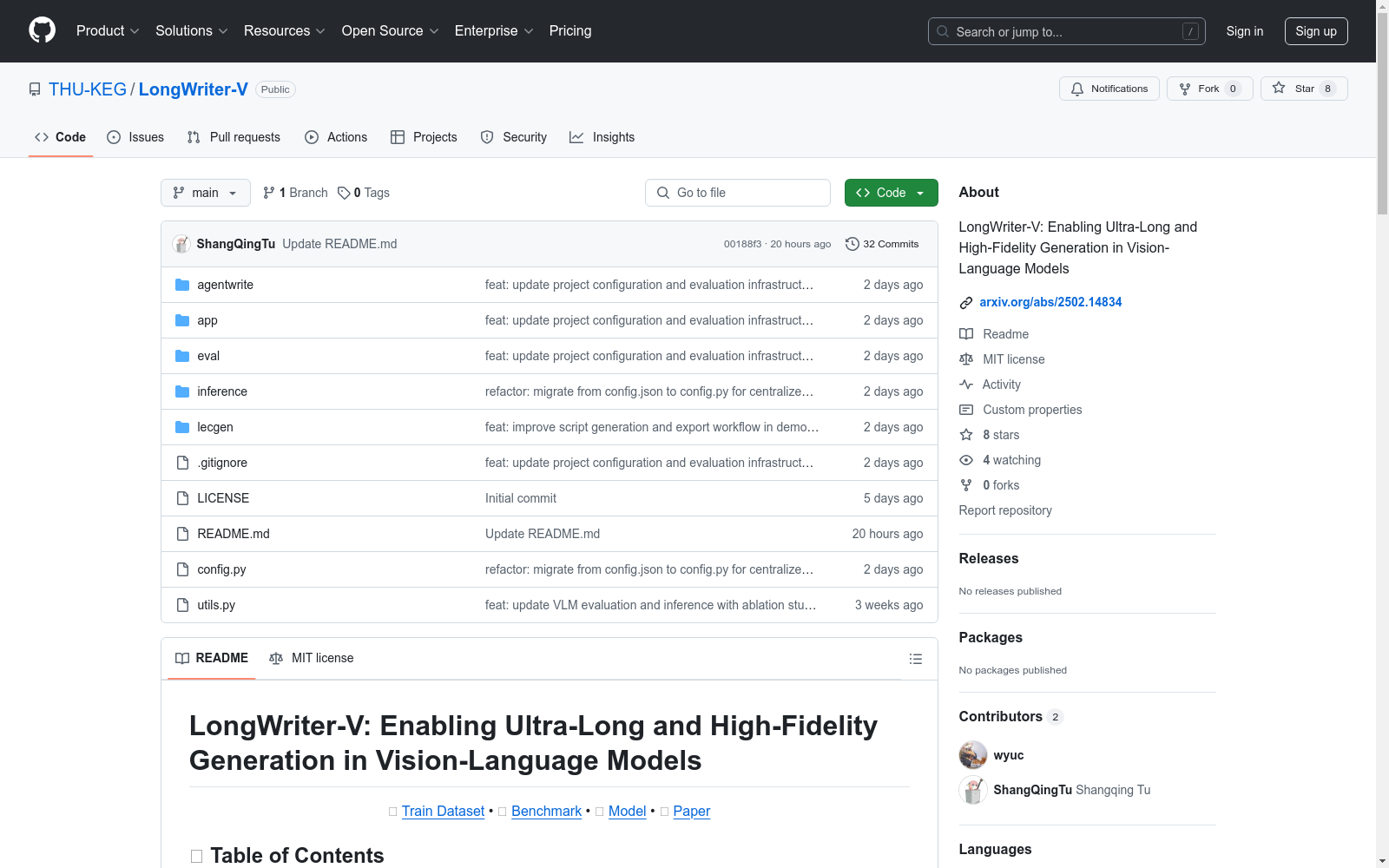Click the Search or jump to field
Image resolution: width=1389 pixels, height=868 pixels.
pos(1067,31)
